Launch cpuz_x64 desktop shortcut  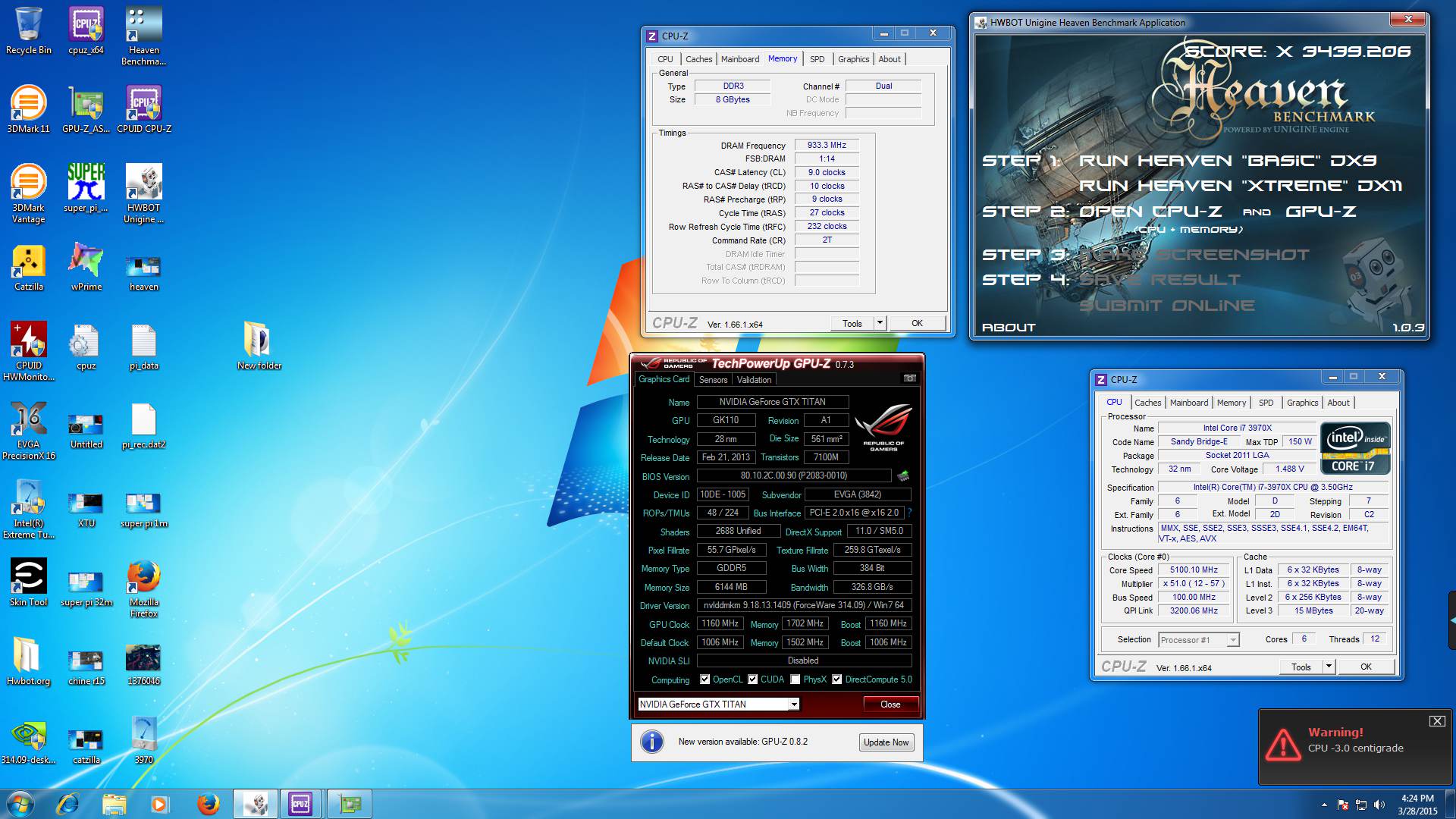click(86, 30)
